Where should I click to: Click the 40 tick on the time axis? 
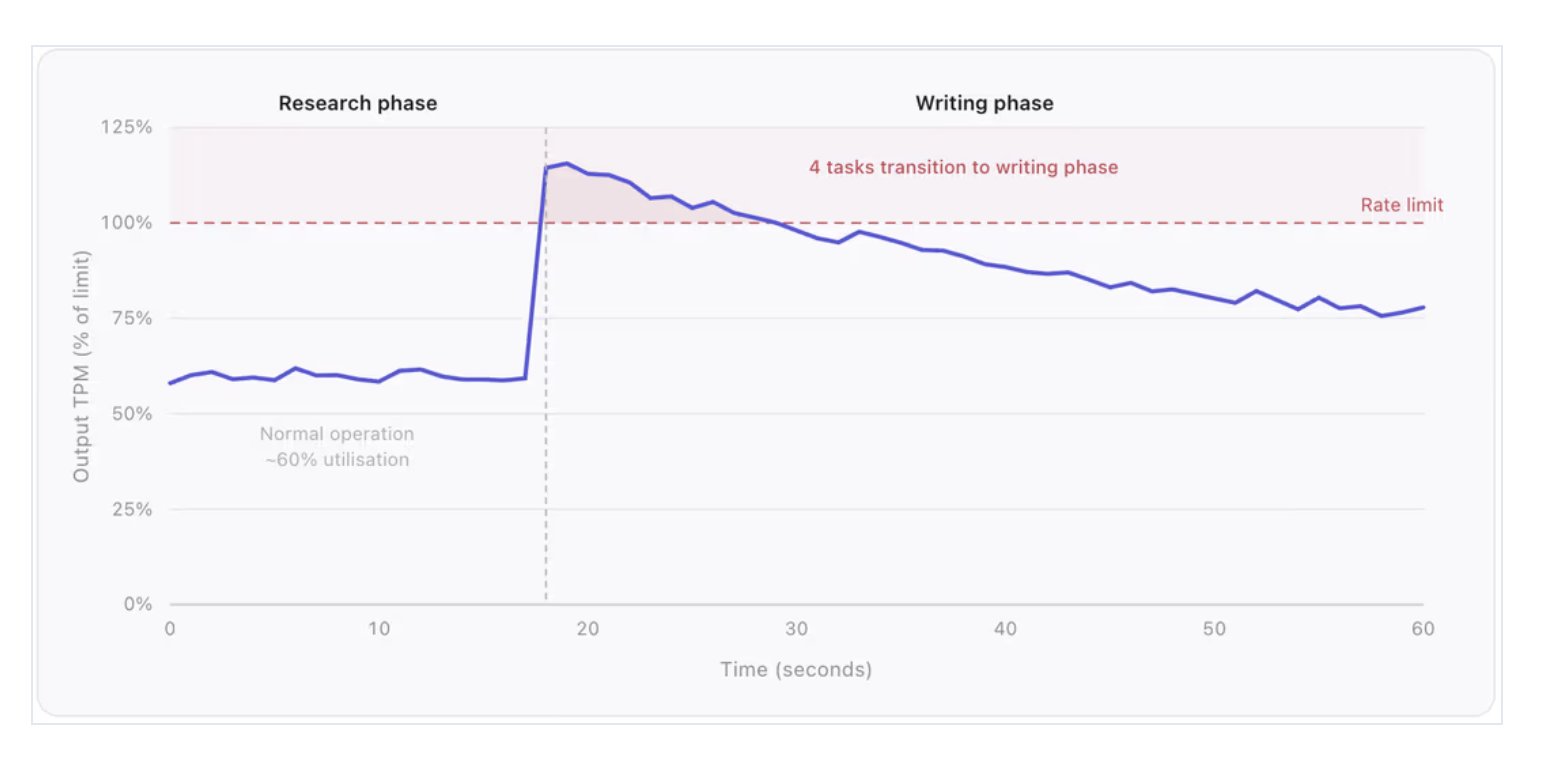[1005, 629]
